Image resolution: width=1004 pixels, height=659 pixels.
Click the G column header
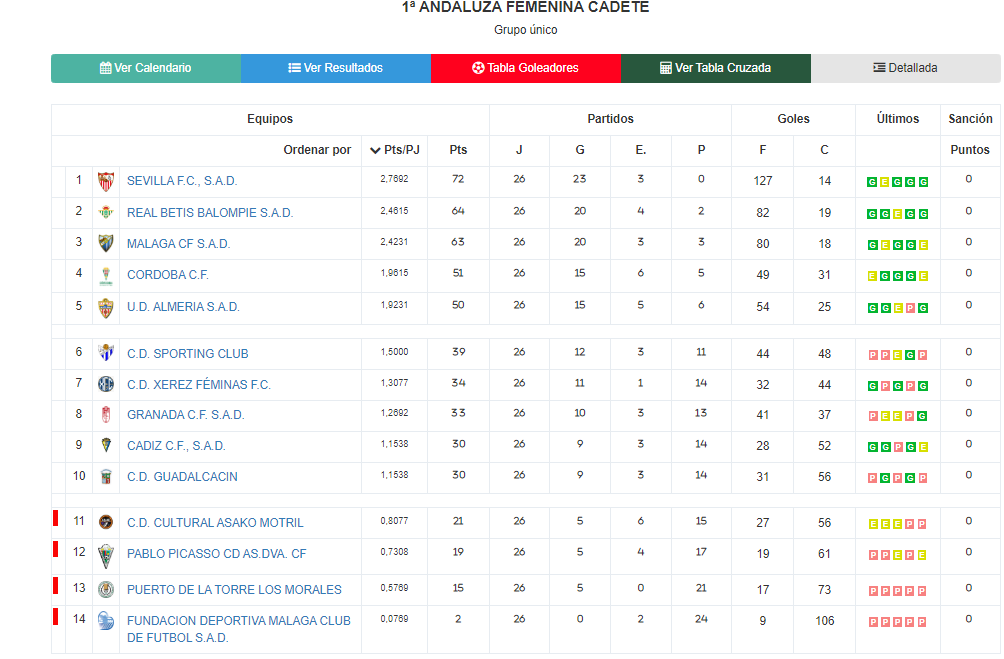[580, 150]
